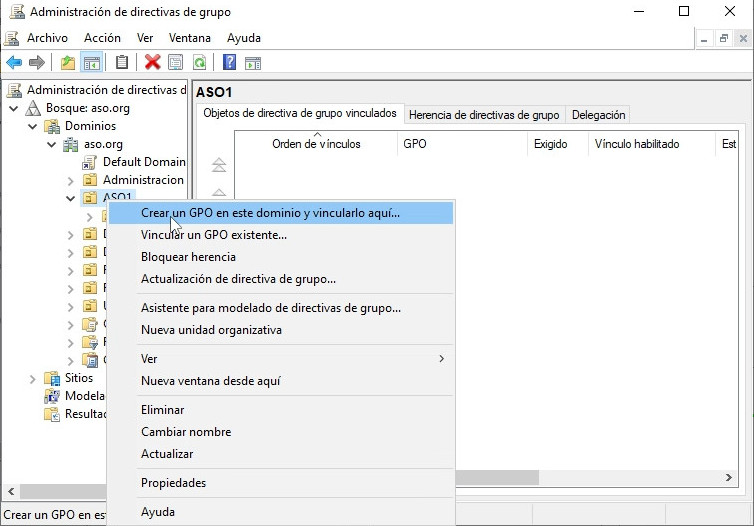Select 'Crear un GPO en este dominio' option

(x=270, y=213)
